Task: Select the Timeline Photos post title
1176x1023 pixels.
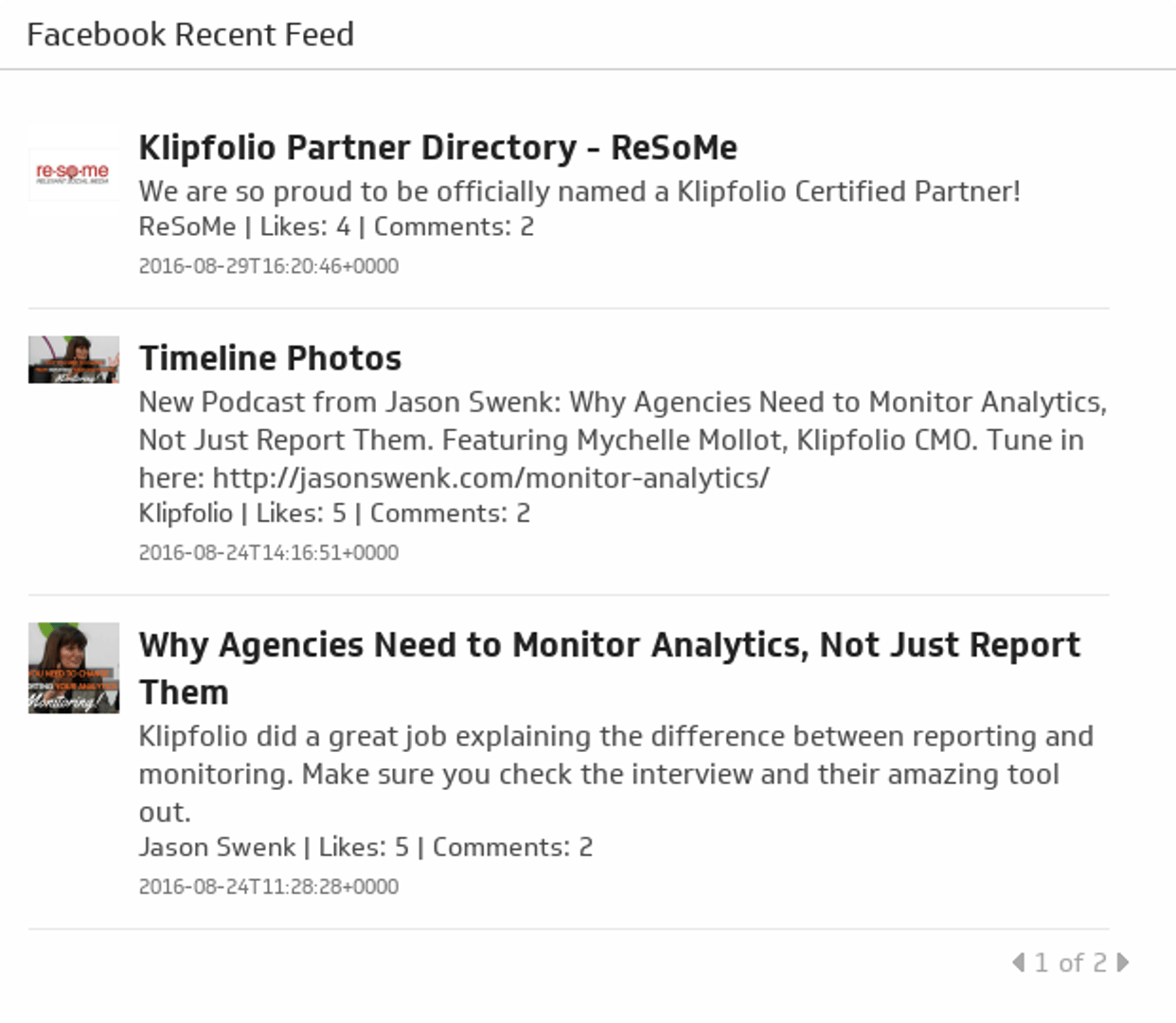Action: (x=270, y=359)
